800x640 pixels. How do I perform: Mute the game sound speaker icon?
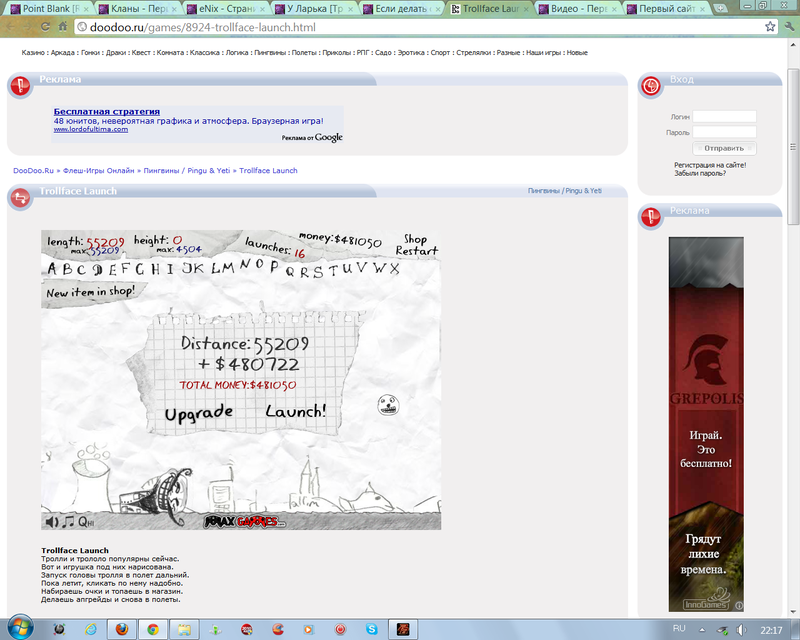pos(52,522)
